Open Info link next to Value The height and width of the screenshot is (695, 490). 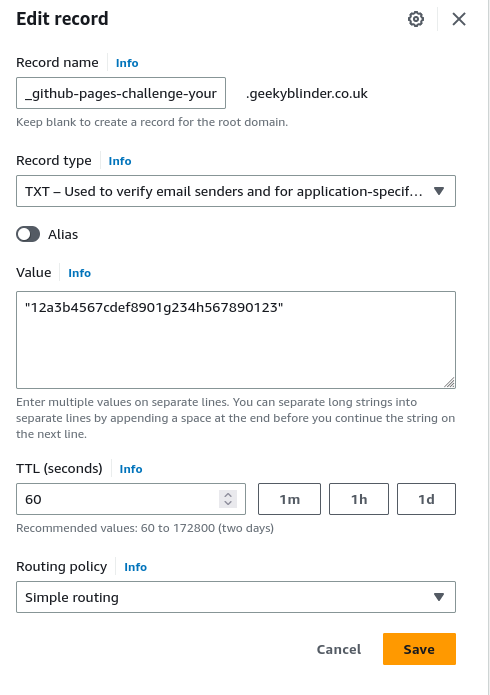pos(79,273)
